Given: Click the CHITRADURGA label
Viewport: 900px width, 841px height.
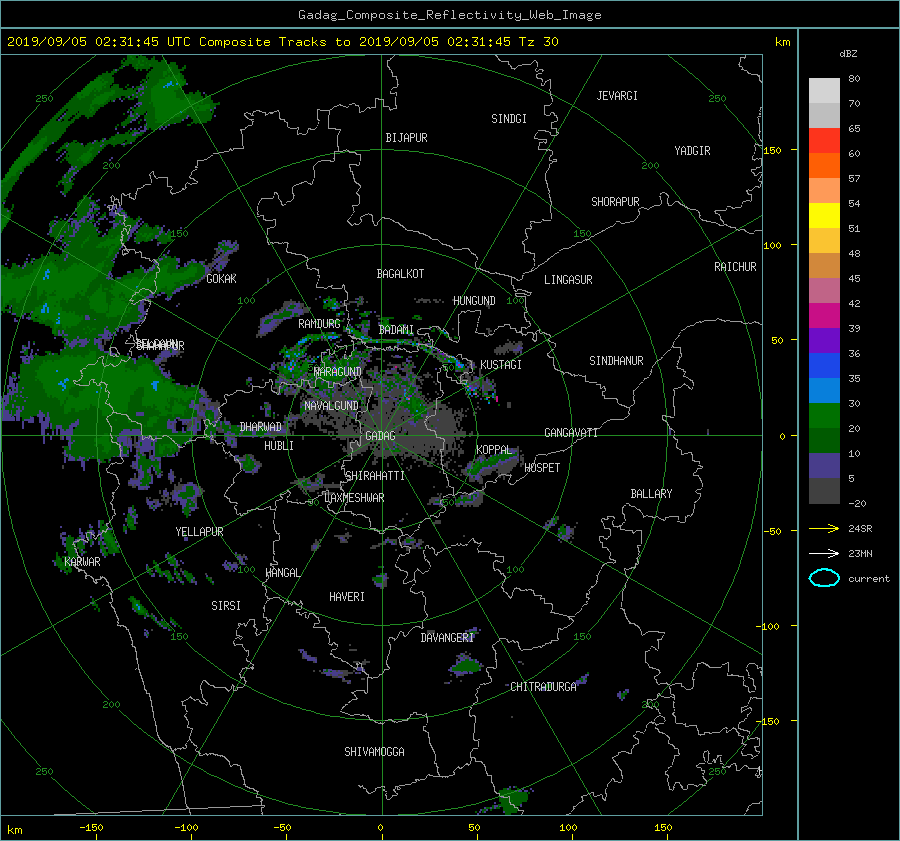Looking at the screenshot, I should 543,687.
